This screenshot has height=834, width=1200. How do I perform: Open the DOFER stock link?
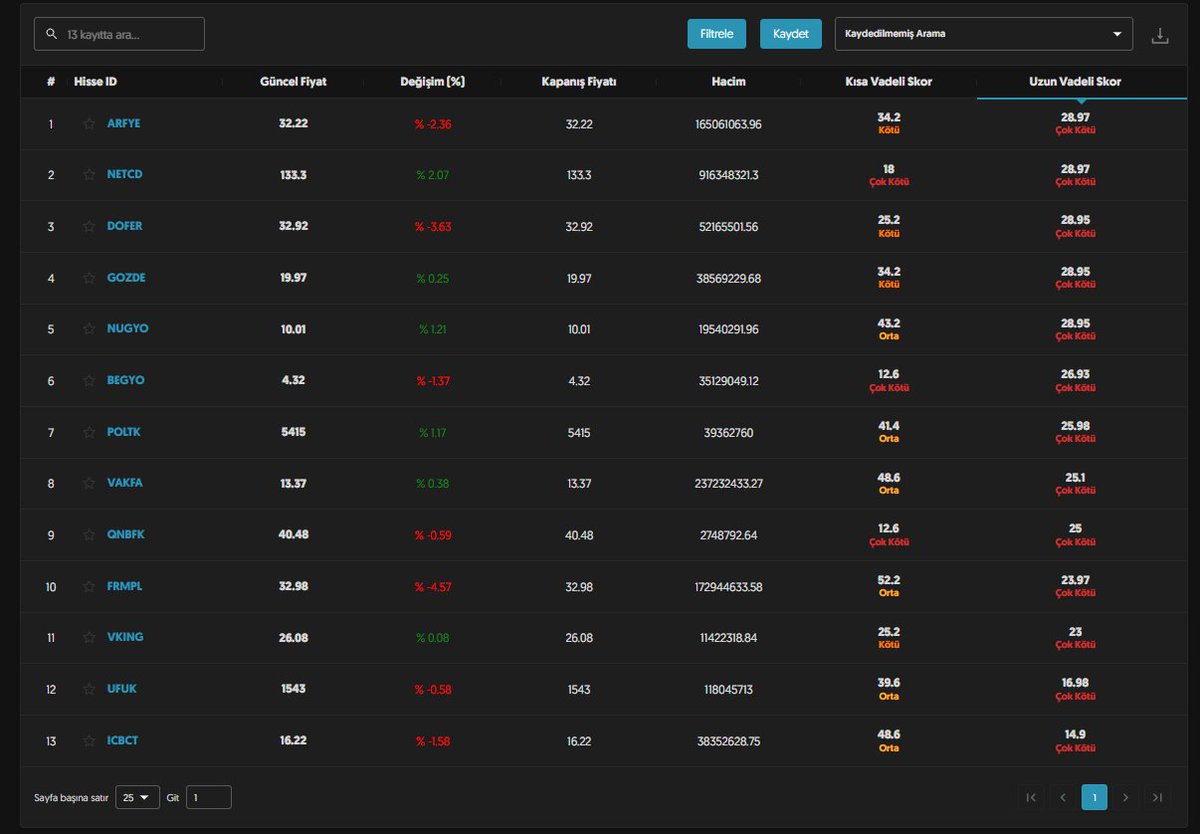pos(125,226)
